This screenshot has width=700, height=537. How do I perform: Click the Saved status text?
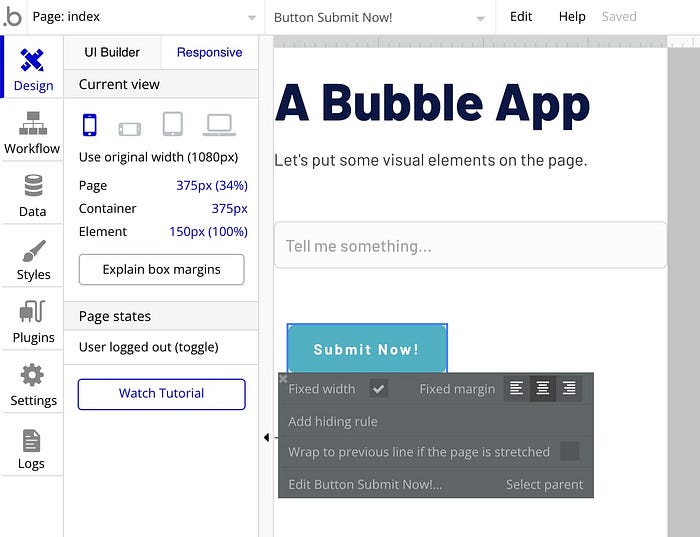click(619, 17)
